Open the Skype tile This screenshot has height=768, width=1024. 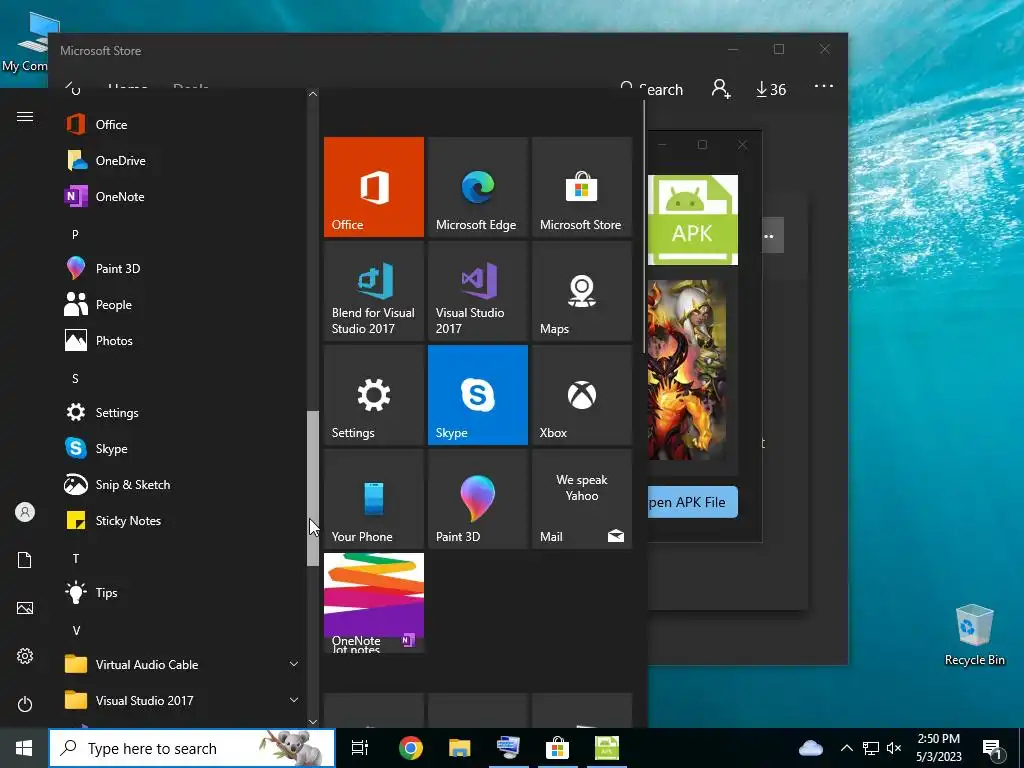tap(477, 395)
